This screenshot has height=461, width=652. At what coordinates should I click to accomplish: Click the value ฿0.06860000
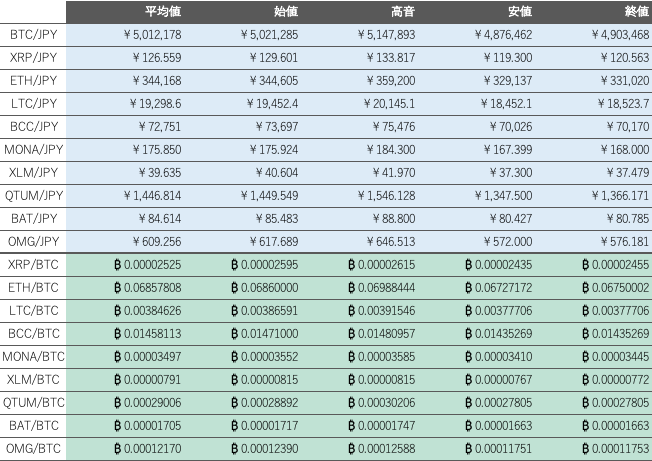264,287
